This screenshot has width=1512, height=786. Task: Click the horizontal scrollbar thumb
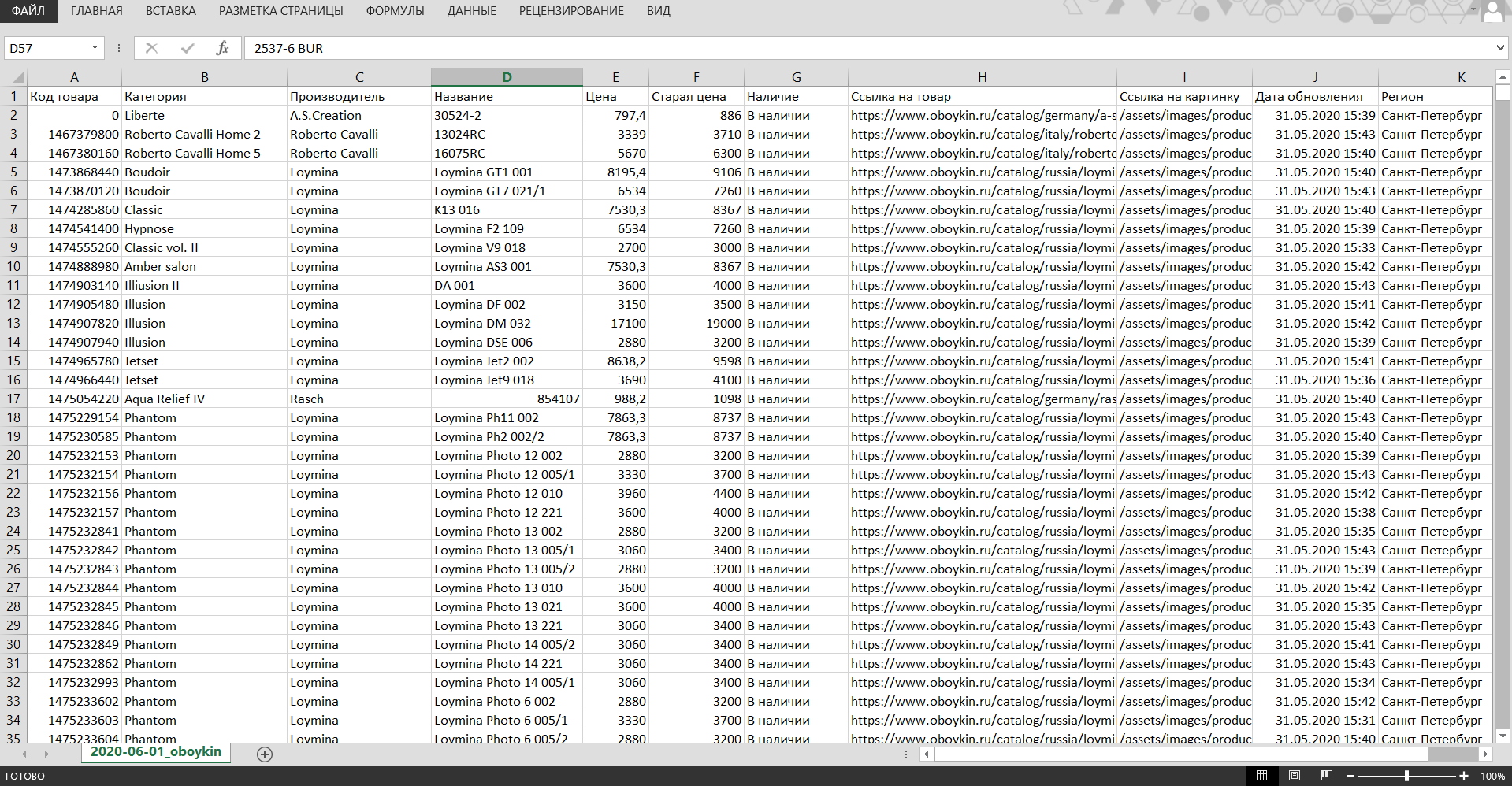tap(1181, 754)
